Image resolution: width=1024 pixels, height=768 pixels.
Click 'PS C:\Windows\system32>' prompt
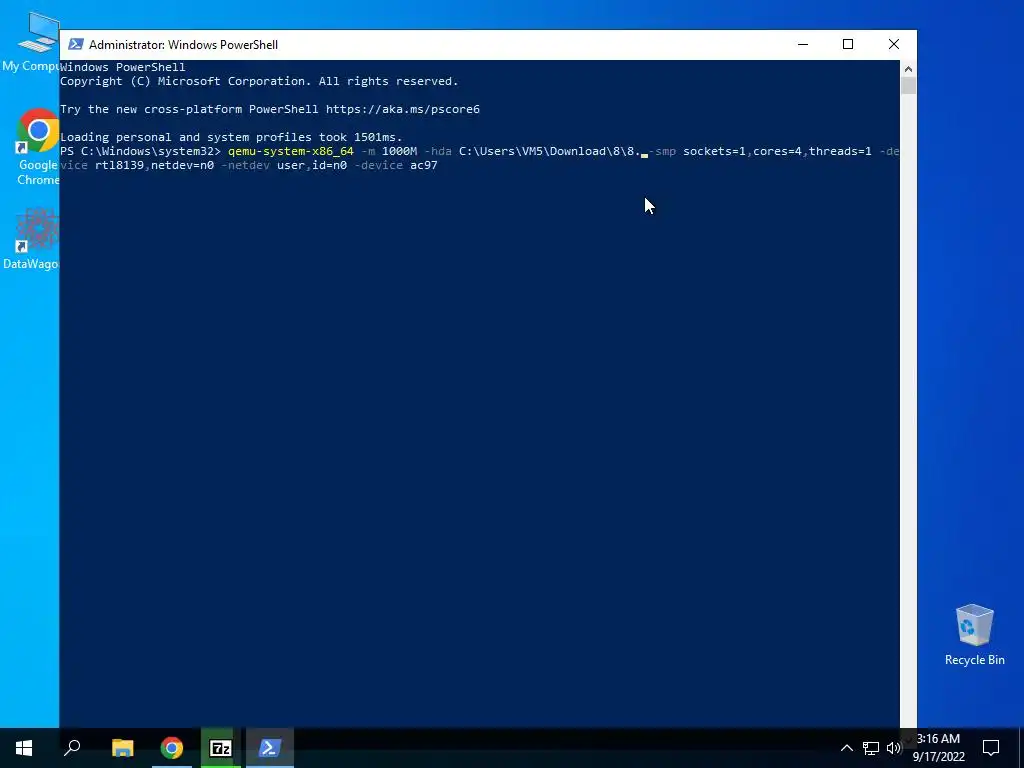click(140, 152)
